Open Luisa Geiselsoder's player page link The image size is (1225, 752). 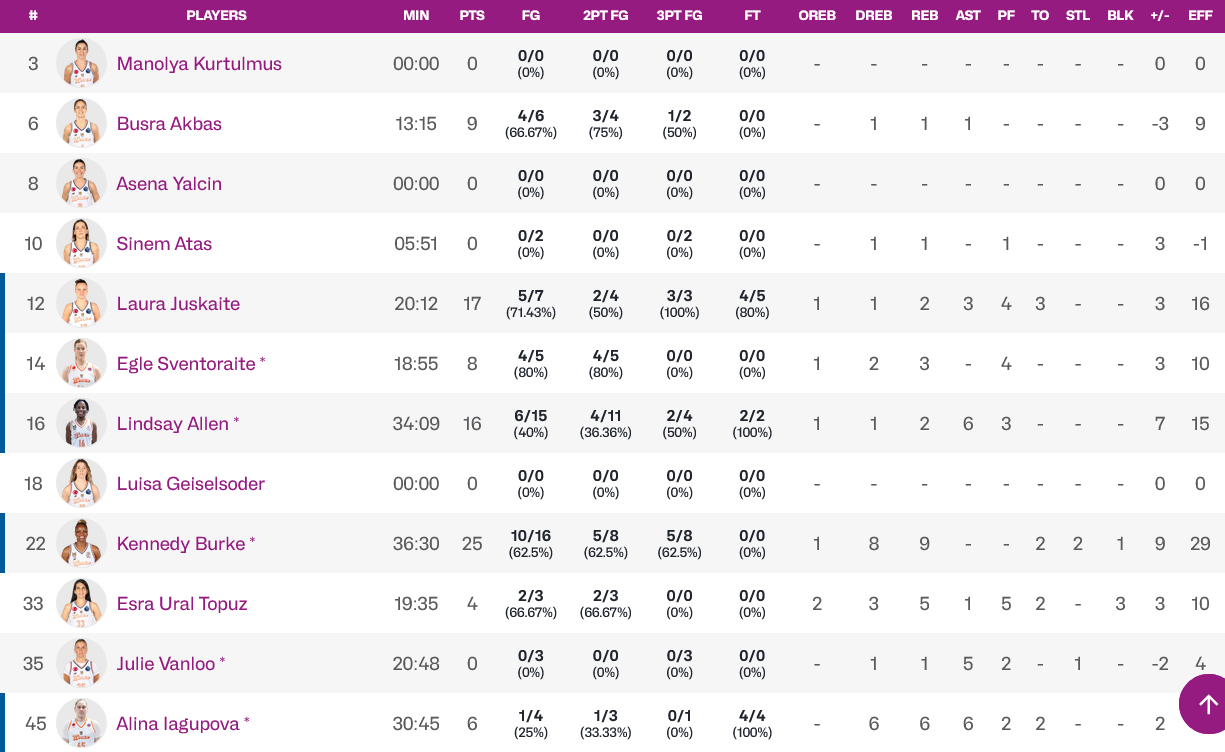[x=190, y=483]
